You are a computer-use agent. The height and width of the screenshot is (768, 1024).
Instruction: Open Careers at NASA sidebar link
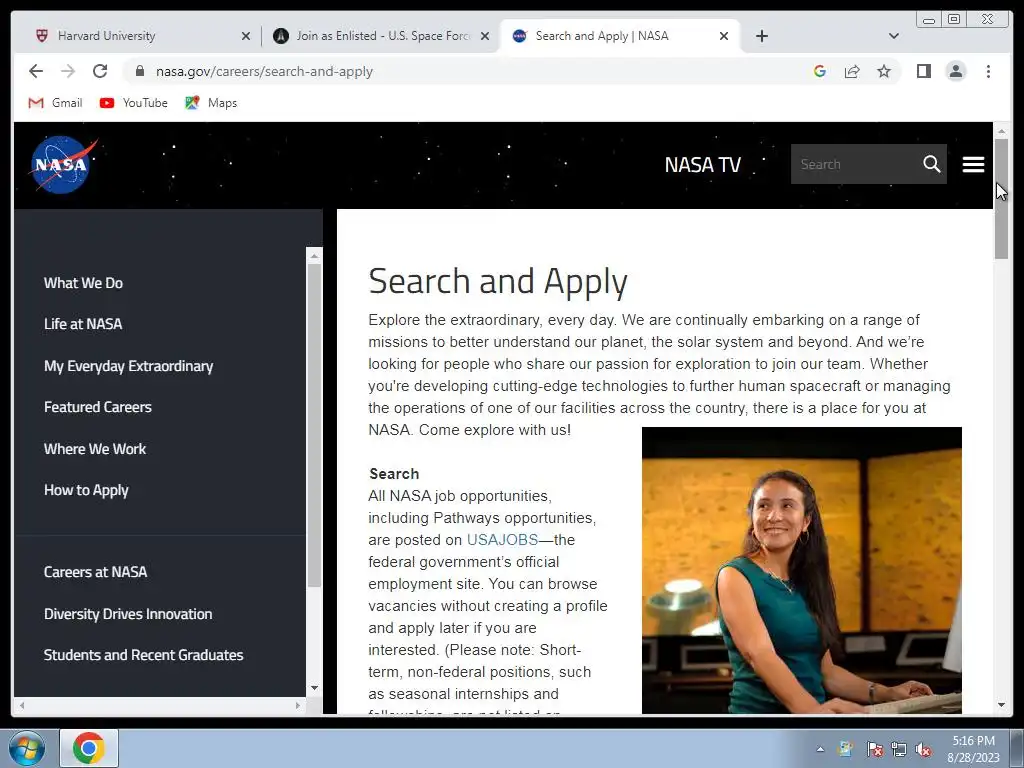point(95,572)
